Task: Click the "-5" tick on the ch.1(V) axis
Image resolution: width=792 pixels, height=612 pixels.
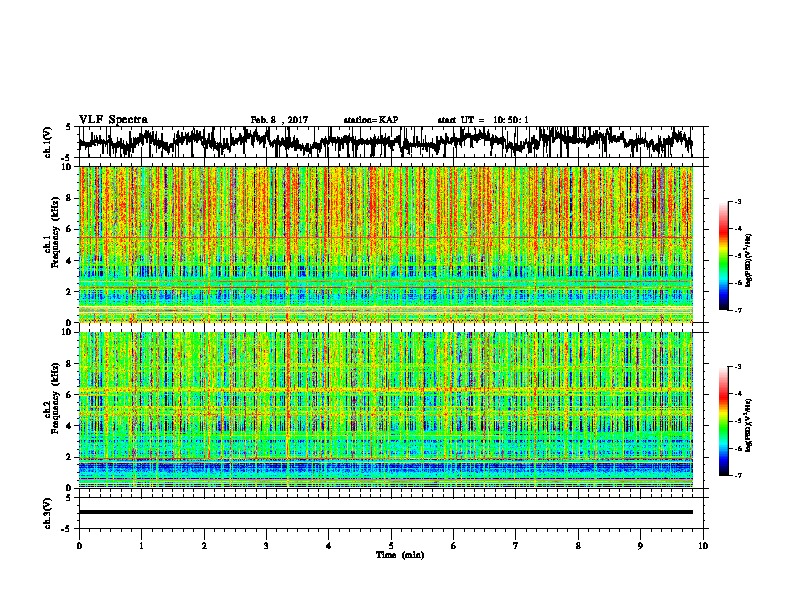Action: click(x=68, y=158)
